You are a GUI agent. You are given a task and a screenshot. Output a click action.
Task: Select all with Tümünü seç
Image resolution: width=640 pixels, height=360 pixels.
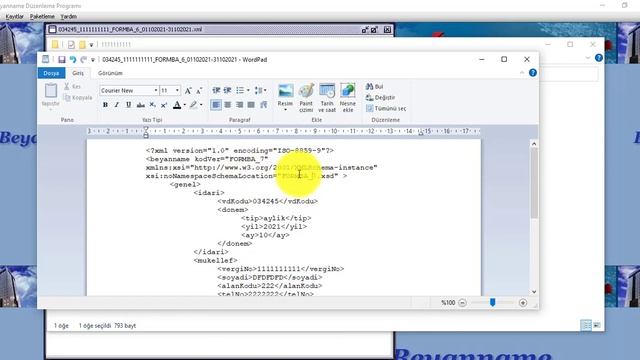[386, 109]
